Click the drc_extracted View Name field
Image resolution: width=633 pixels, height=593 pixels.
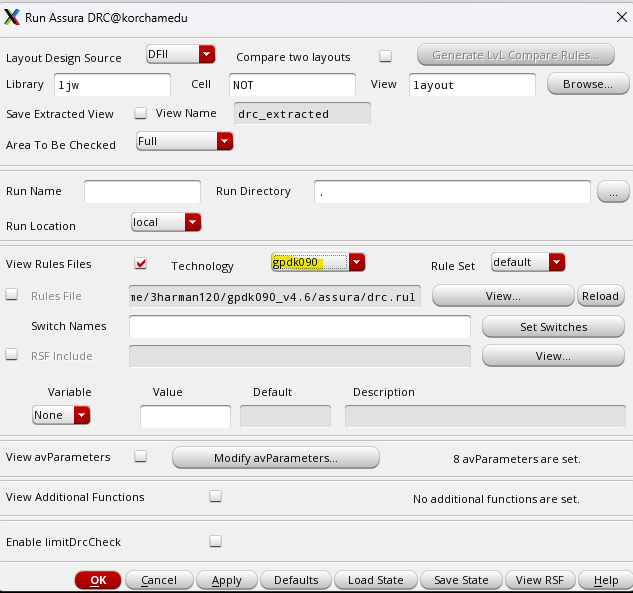(x=302, y=114)
